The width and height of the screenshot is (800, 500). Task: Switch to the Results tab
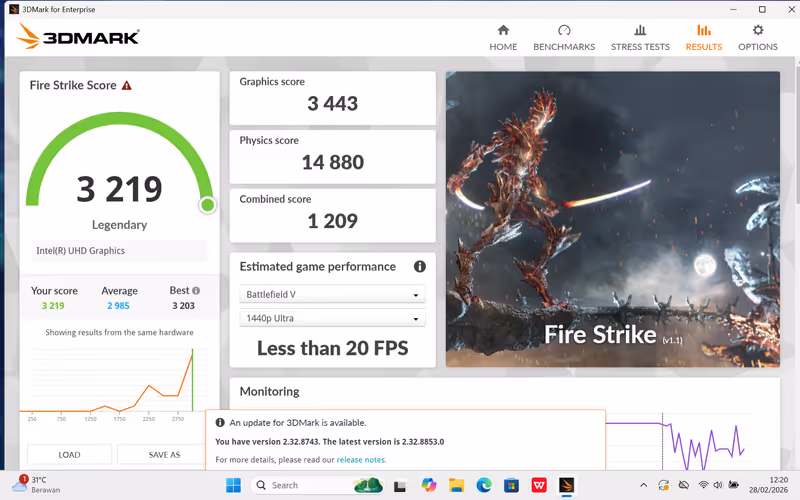[704, 38]
